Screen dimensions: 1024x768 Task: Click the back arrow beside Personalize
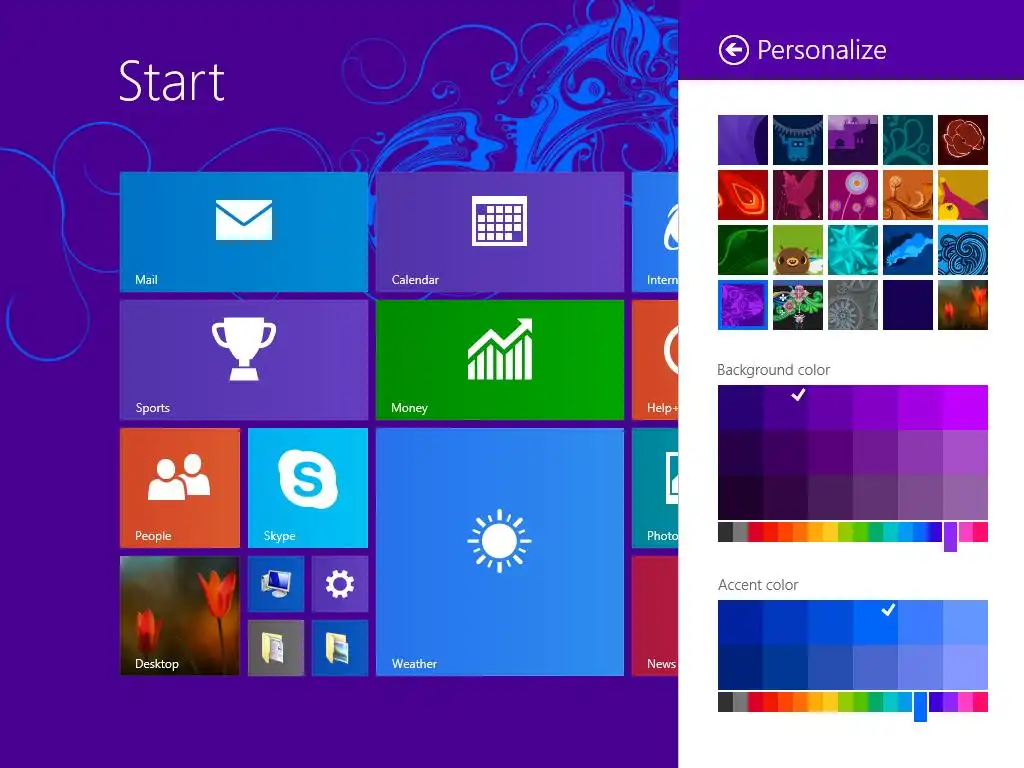(733, 50)
